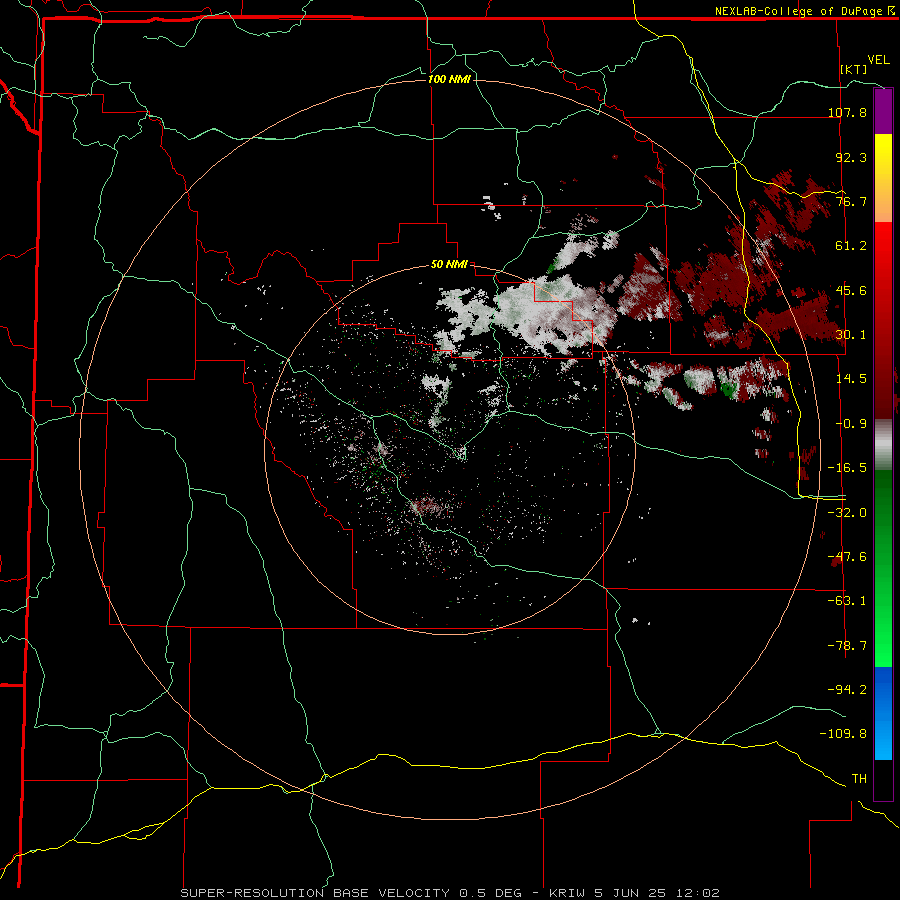Click the -16.5 legend value
The image size is (900, 900).
pyautogui.click(x=847, y=468)
